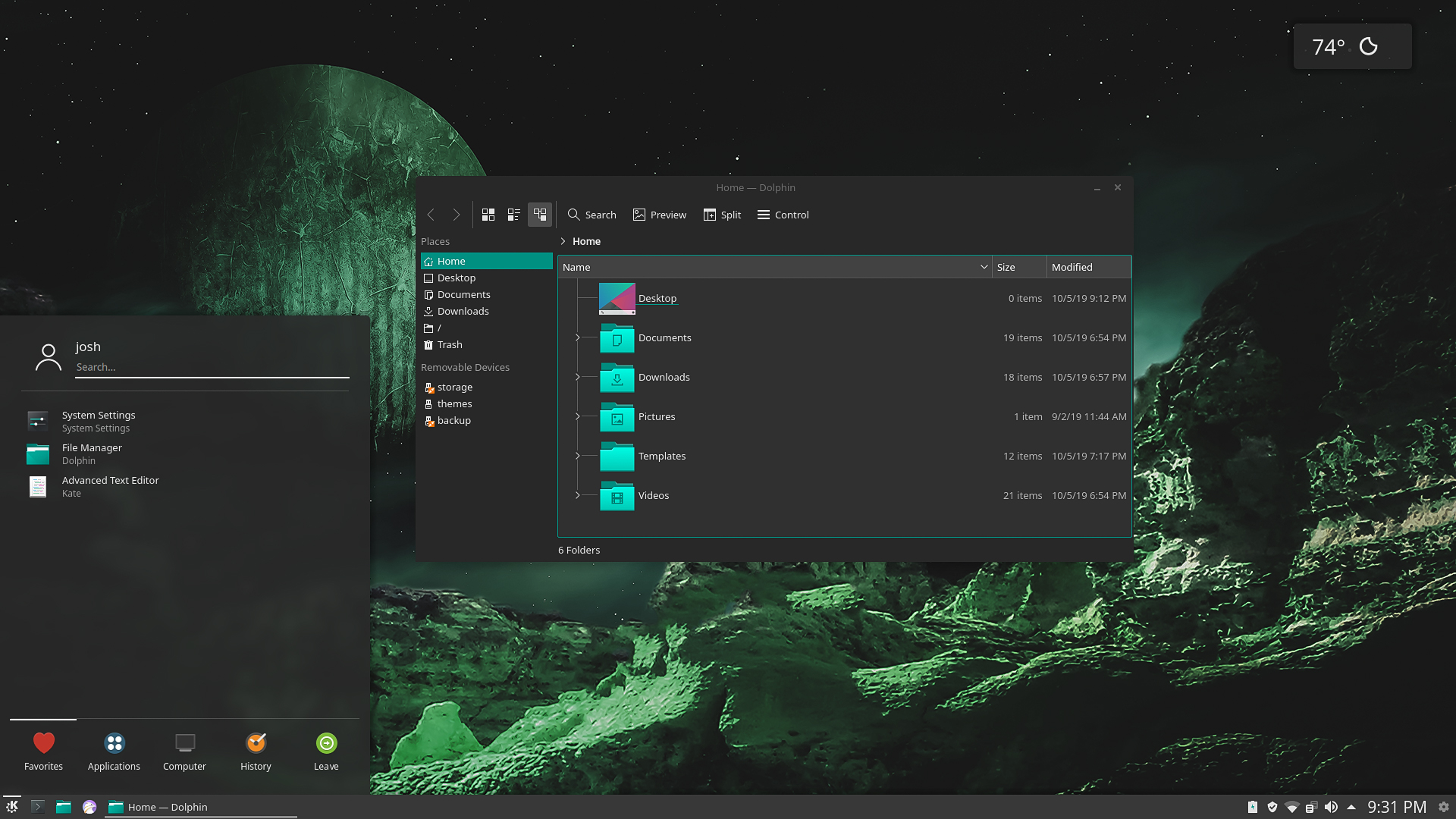1456x819 pixels.
Task: Open the volume tray icon
Action: pyautogui.click(x=1331, y=808)
